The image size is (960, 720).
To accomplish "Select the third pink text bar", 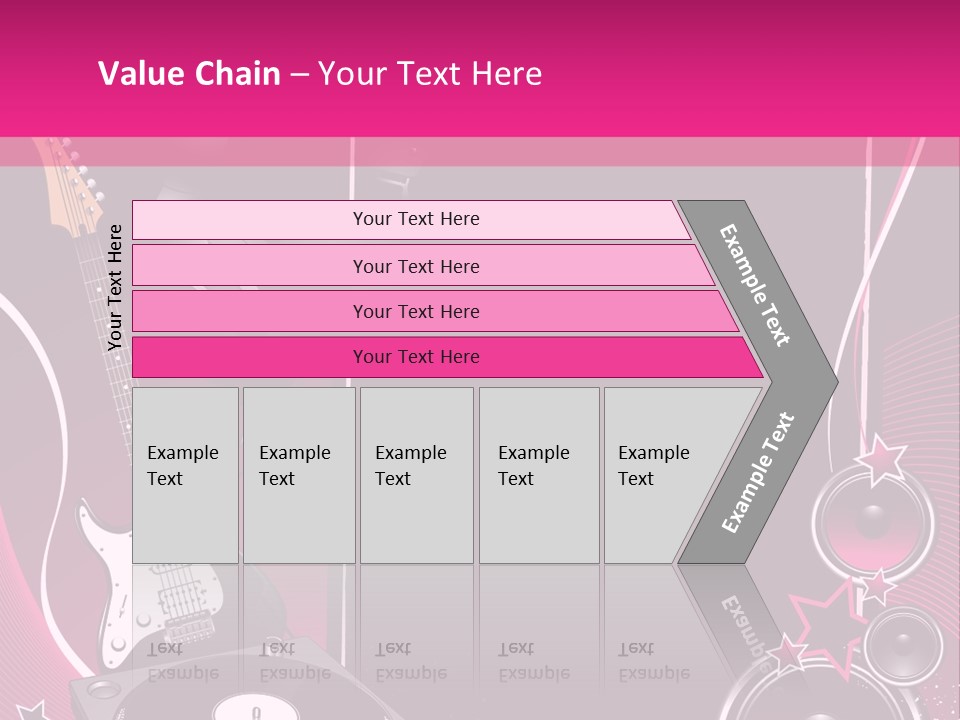I will tap(415, 311).
